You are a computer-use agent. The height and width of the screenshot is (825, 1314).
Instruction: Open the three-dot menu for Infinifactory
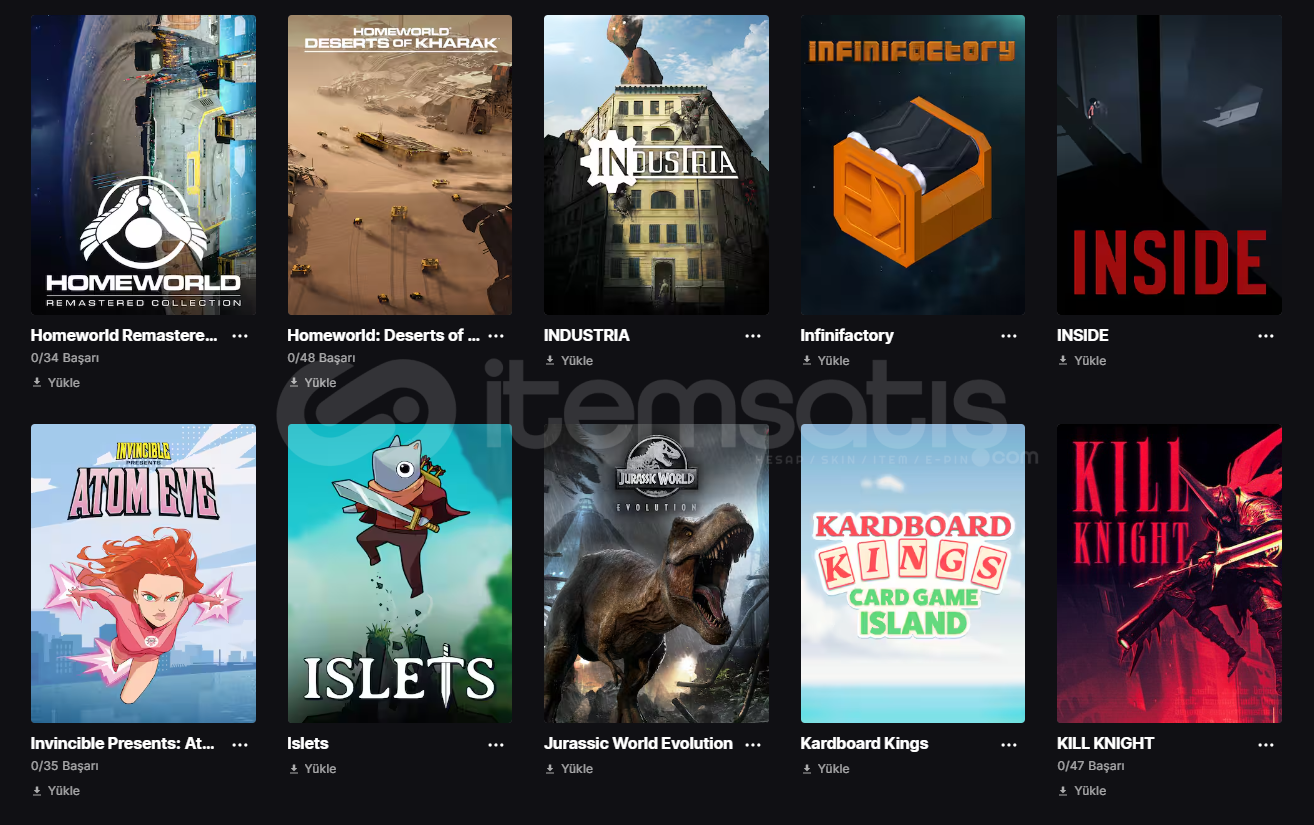click(x=1009, y=336)
